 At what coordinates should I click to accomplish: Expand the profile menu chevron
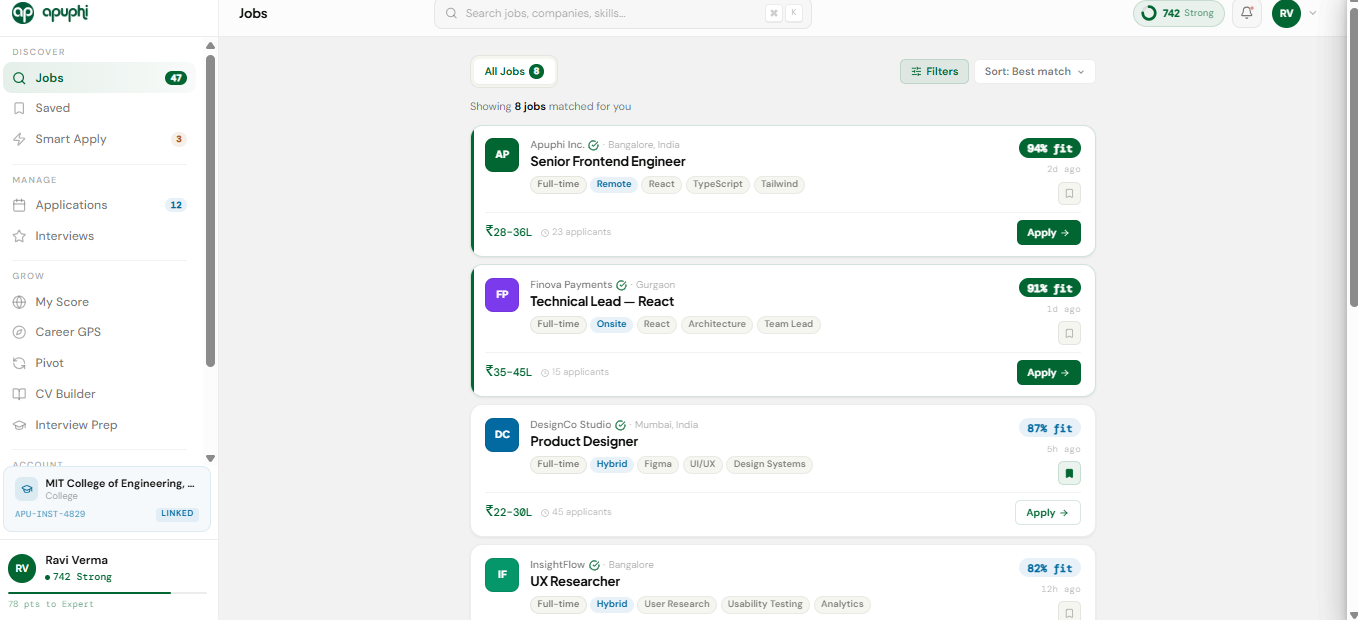tap(1312, 13)
